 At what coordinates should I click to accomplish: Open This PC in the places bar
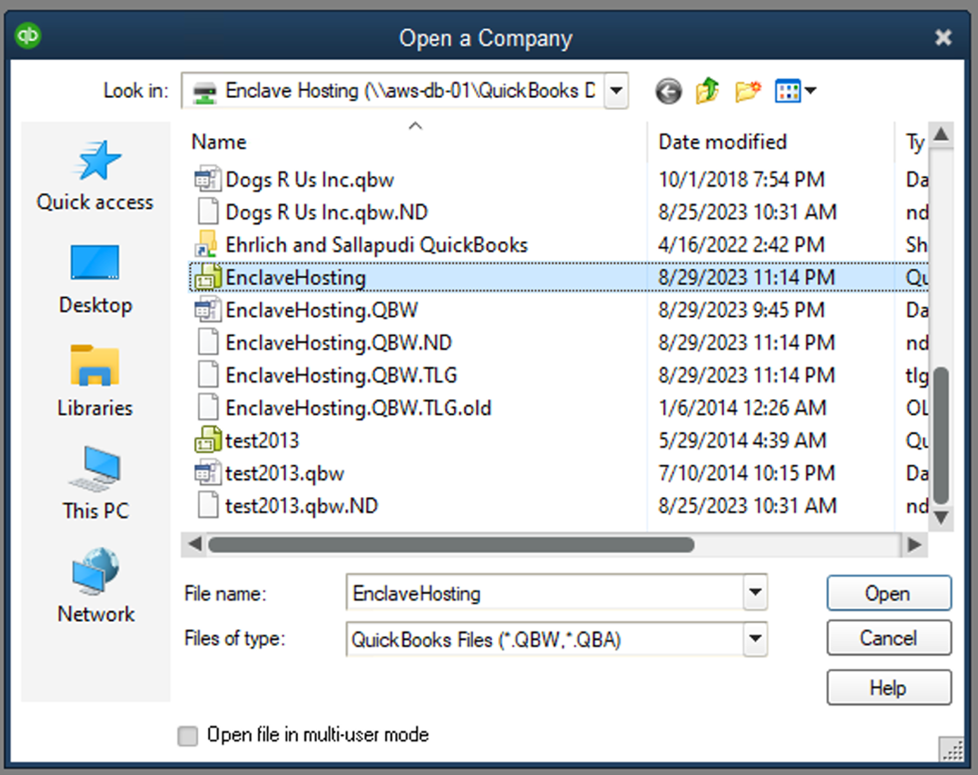(95, 484)
